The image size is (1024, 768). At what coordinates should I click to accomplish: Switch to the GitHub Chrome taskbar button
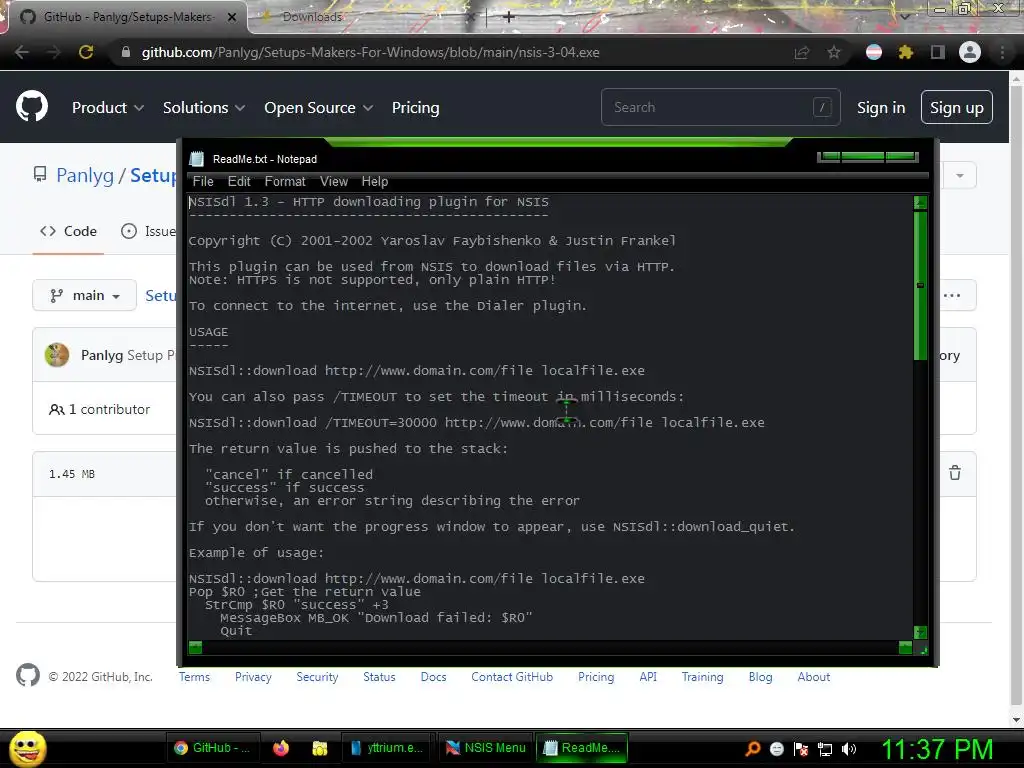(212, 748)
